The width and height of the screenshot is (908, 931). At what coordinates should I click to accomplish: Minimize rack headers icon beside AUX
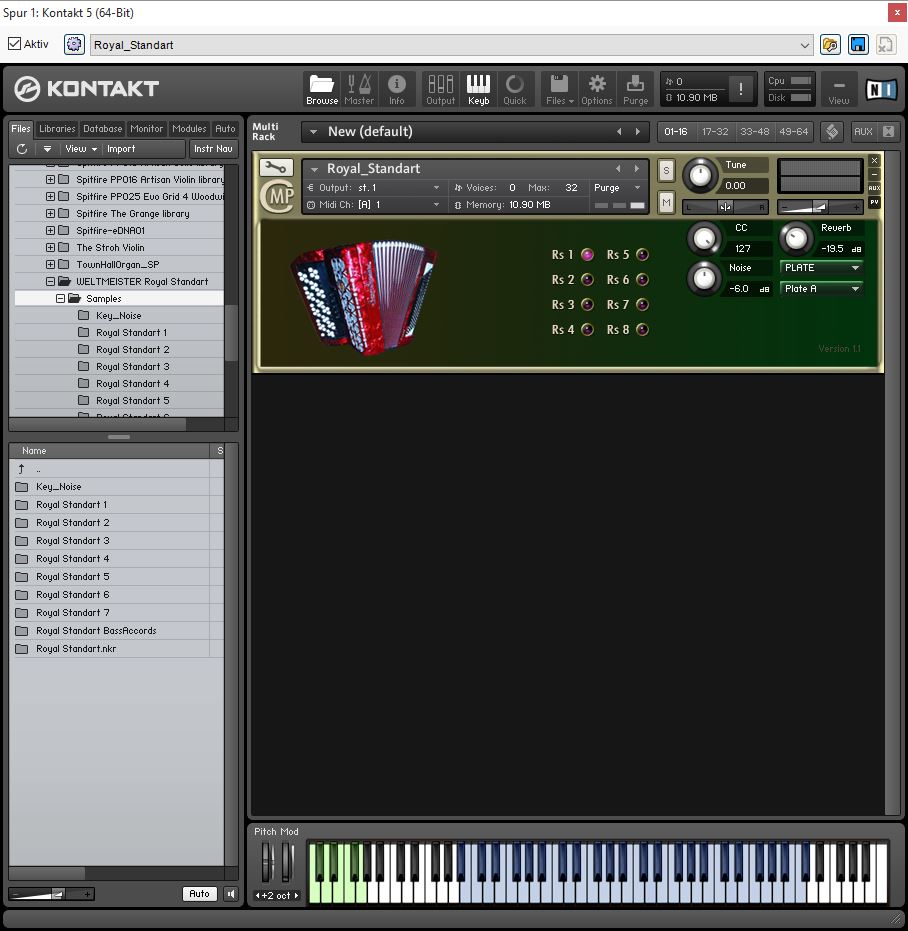(888, 131)
